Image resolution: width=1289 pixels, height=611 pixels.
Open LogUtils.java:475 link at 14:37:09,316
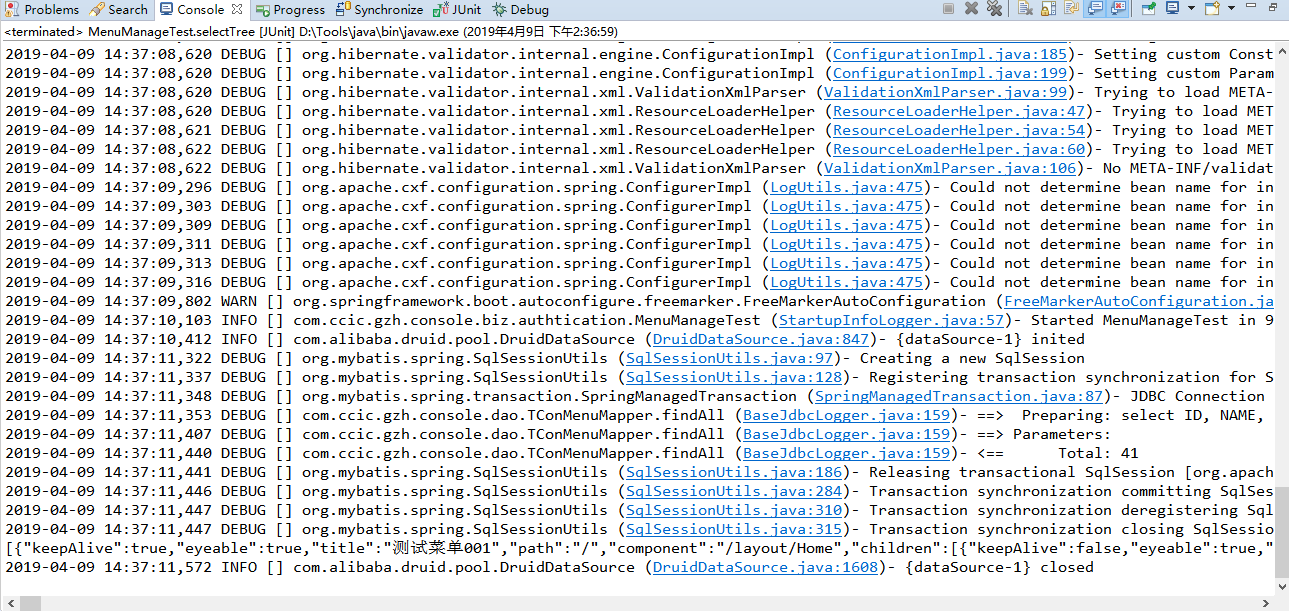pos(846,282)
